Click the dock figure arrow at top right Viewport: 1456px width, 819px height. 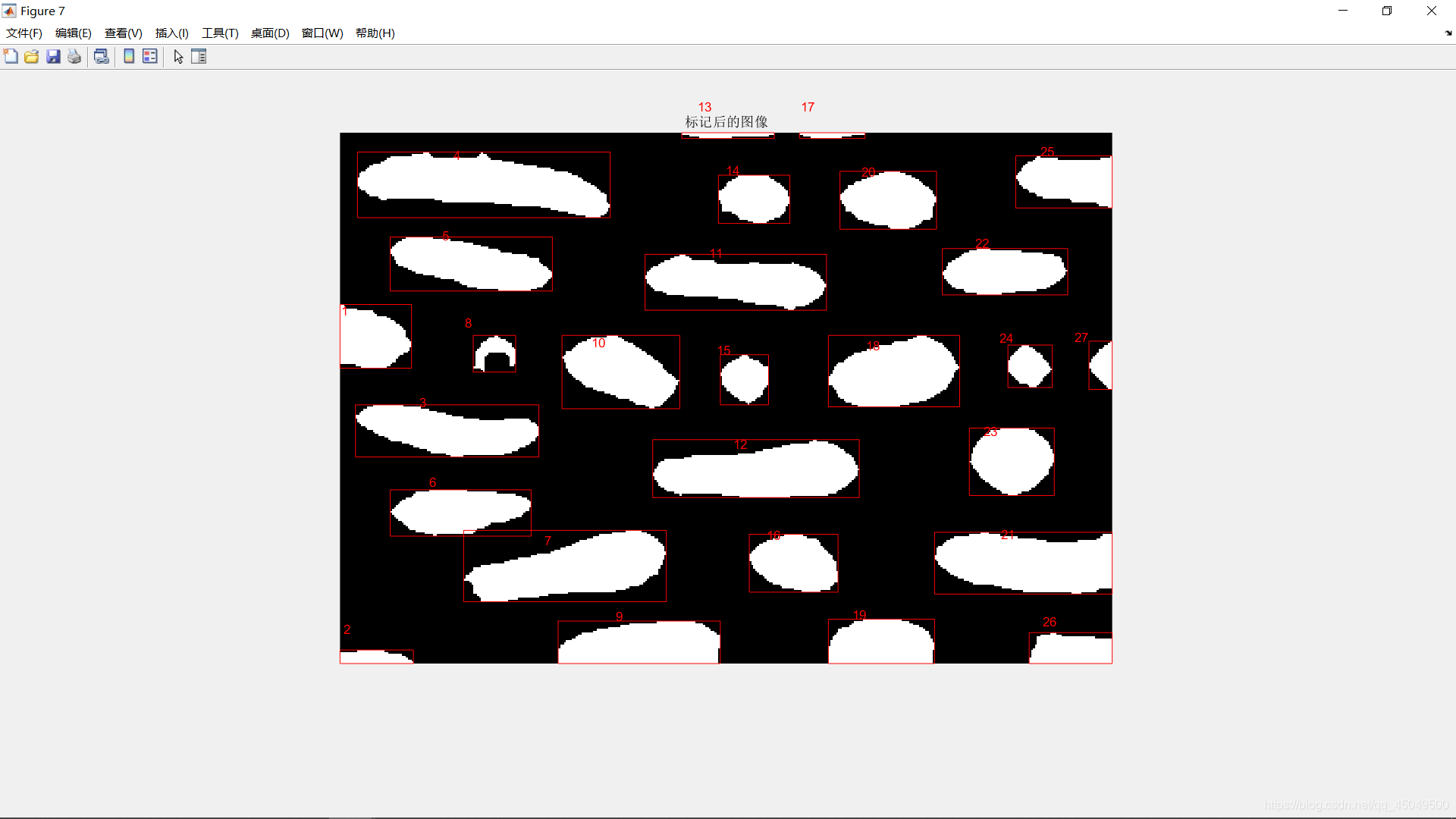point(1448,33)
